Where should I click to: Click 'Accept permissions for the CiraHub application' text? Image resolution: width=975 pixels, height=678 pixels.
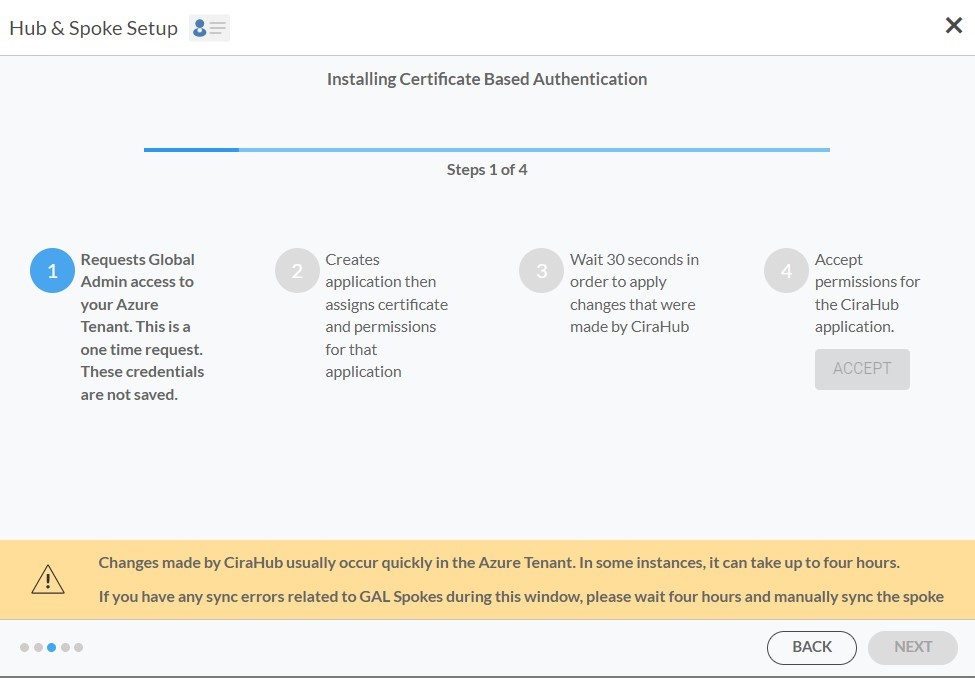click(x=867, y=293)
